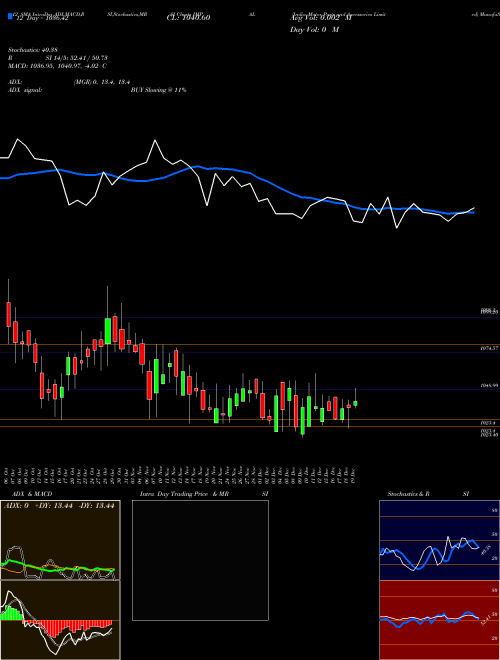This screenshot has width=500, height=660.
Task: Click the 'ADX signal:' label
Action: [x=25, y=90]
